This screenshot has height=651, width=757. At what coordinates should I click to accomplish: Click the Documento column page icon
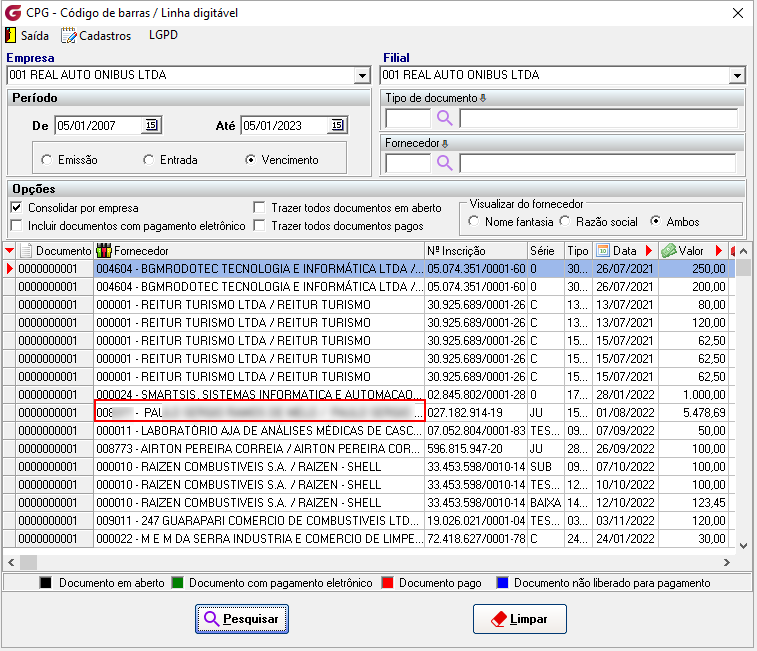coord(26,251)
